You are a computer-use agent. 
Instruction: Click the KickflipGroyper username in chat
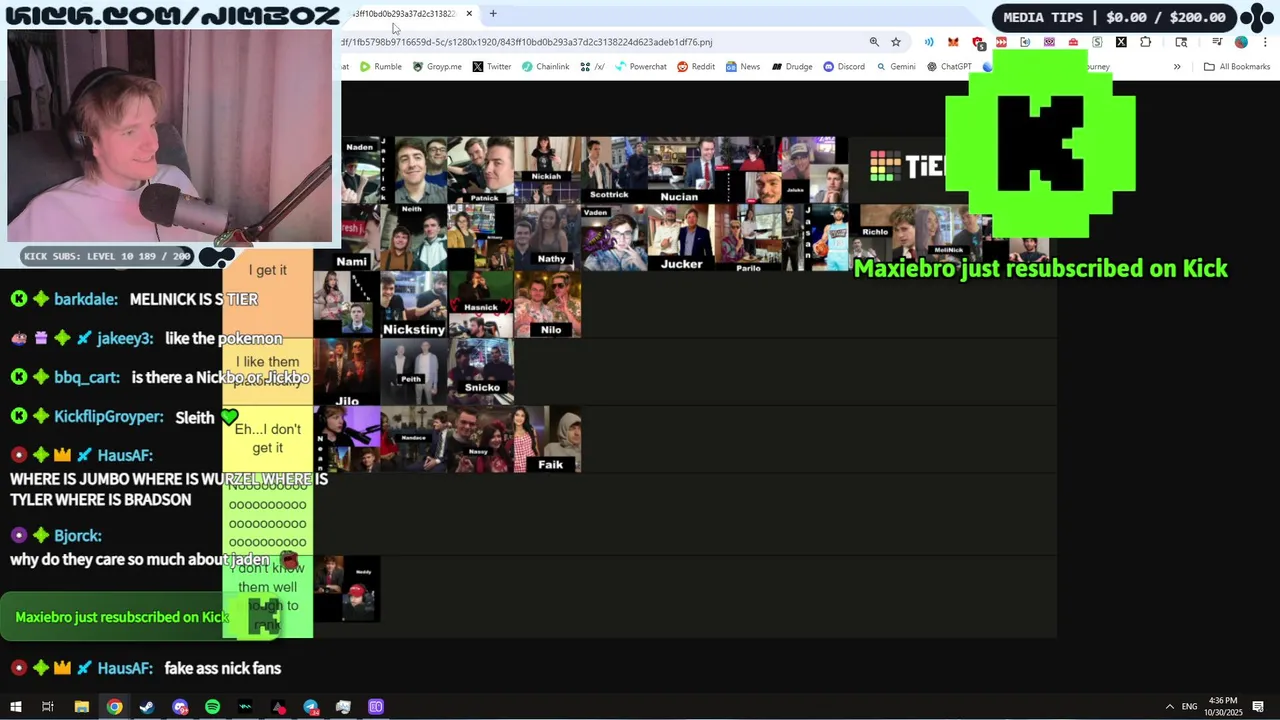109,416
